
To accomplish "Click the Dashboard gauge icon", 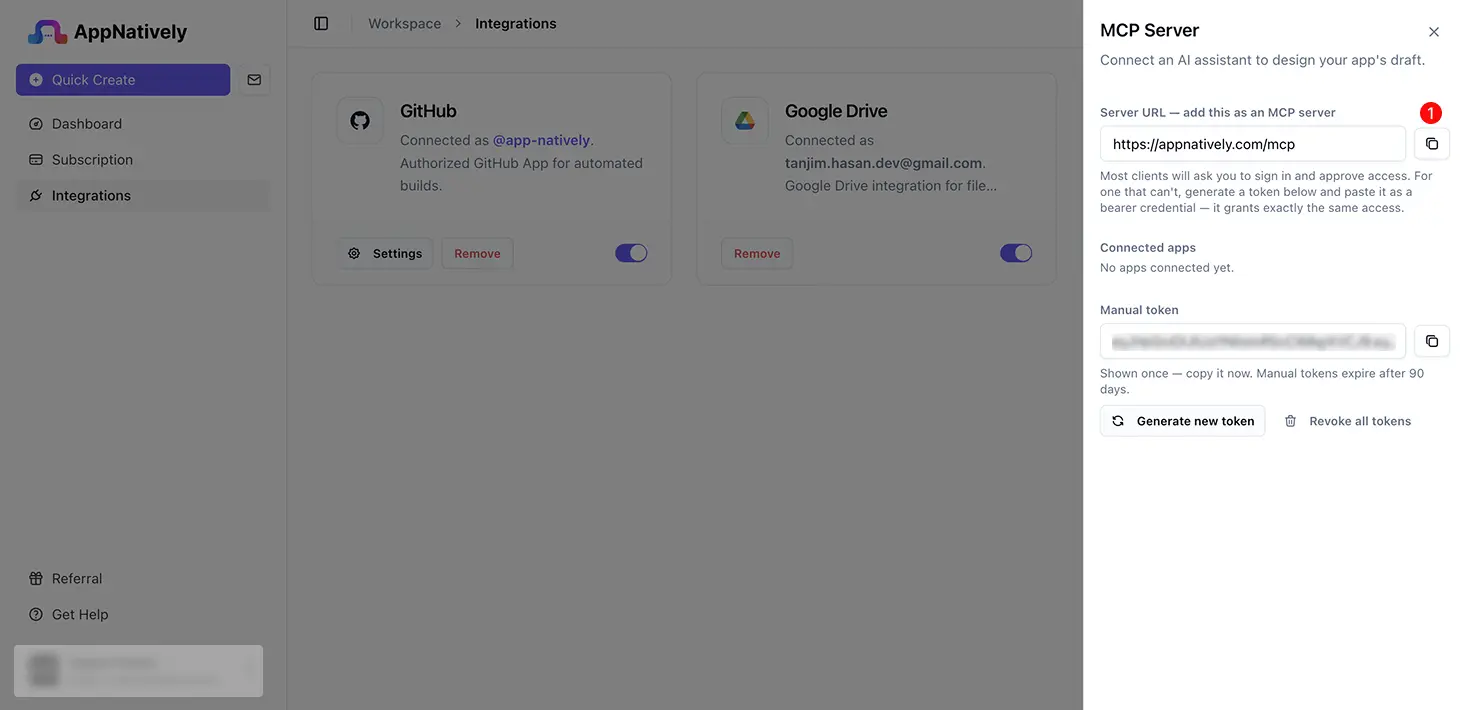I will coord(36,124).
